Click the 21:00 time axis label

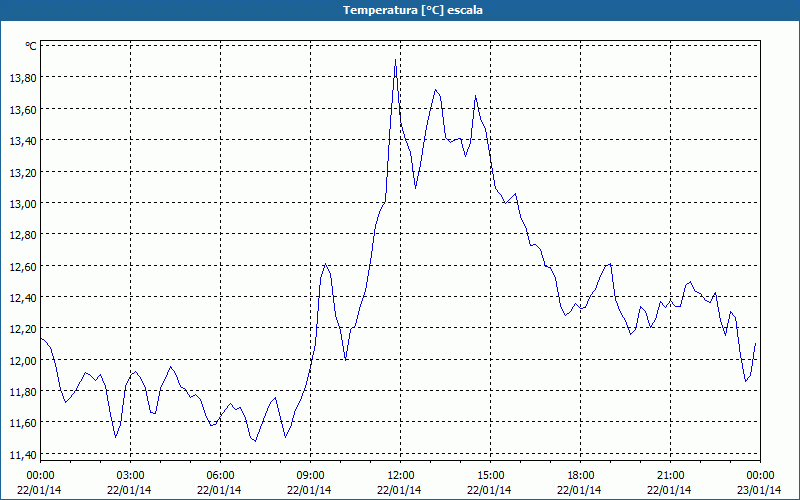[670, 476]
